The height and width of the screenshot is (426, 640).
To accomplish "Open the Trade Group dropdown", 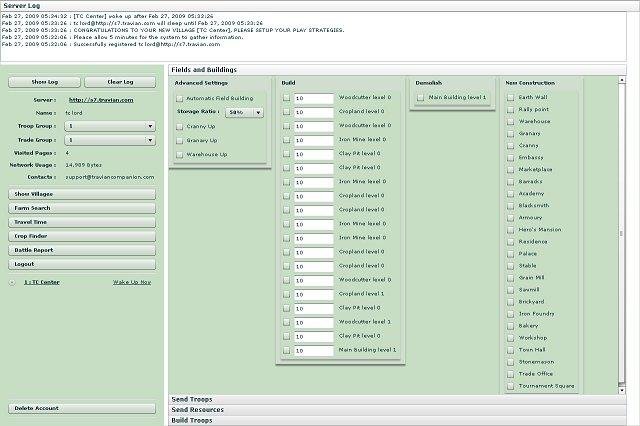I will click(x=110, y=140).
